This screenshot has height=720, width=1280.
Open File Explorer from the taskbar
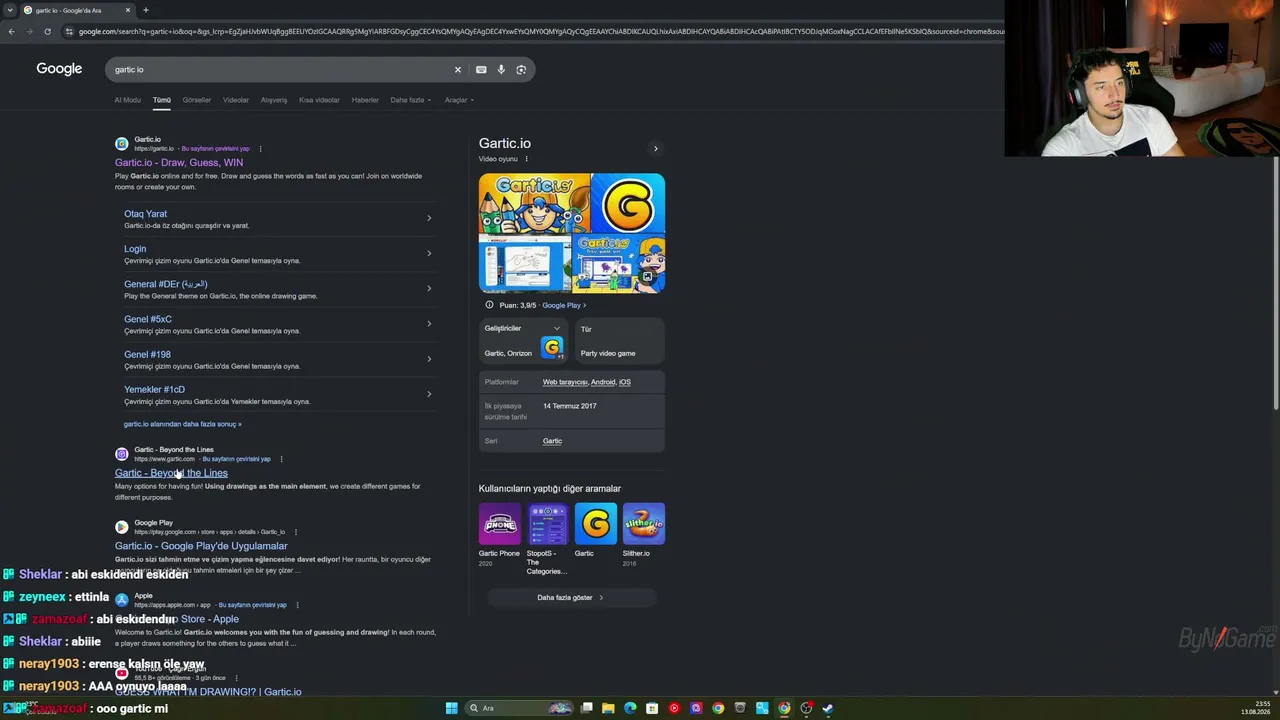(608, 708)
